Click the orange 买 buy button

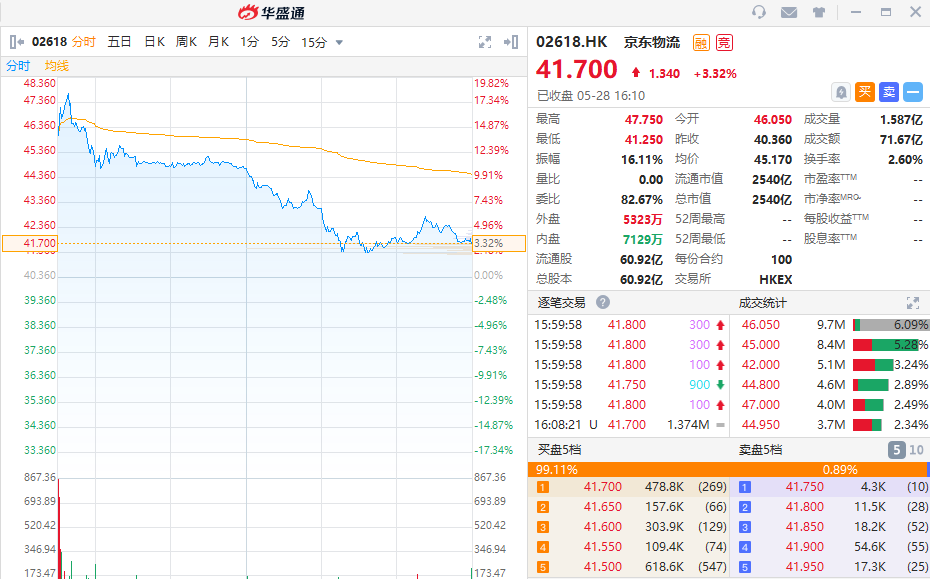click(865, 92)
